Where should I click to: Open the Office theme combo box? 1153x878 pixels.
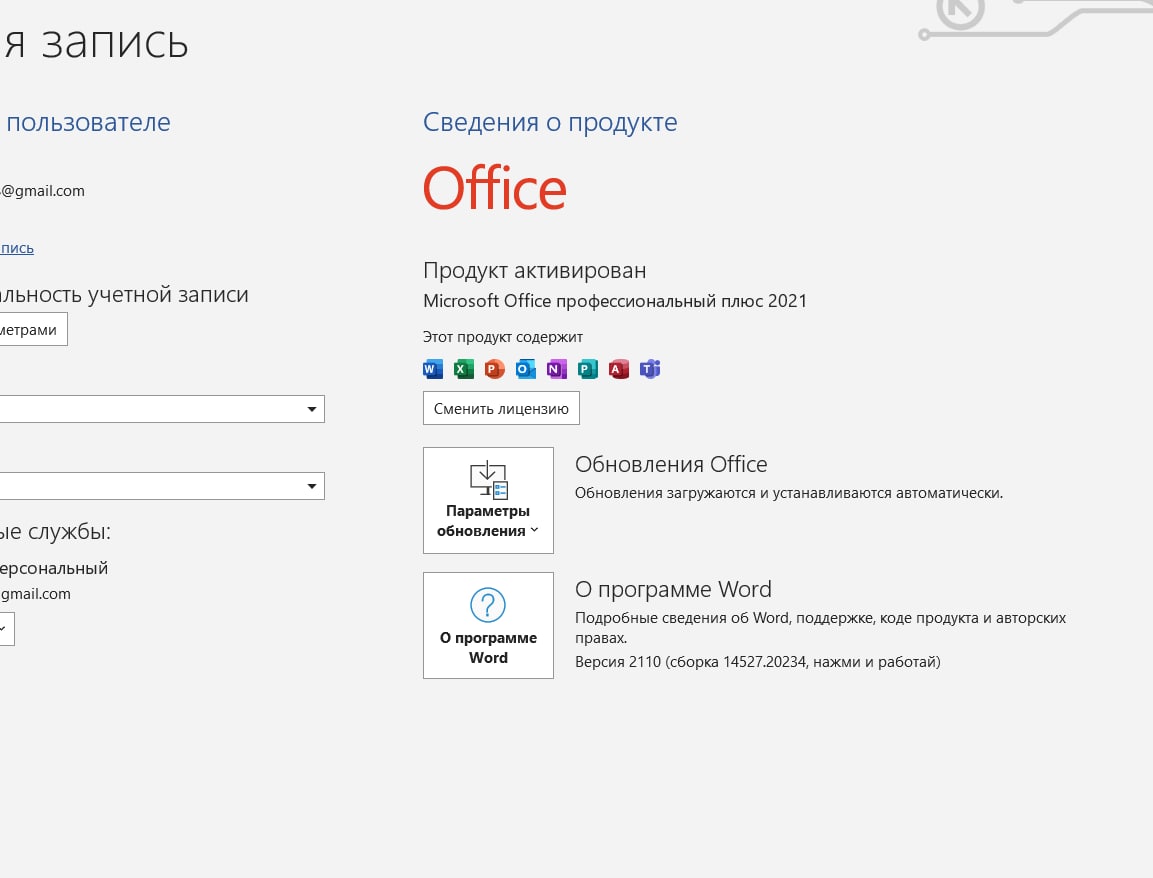tap(160, 486)
